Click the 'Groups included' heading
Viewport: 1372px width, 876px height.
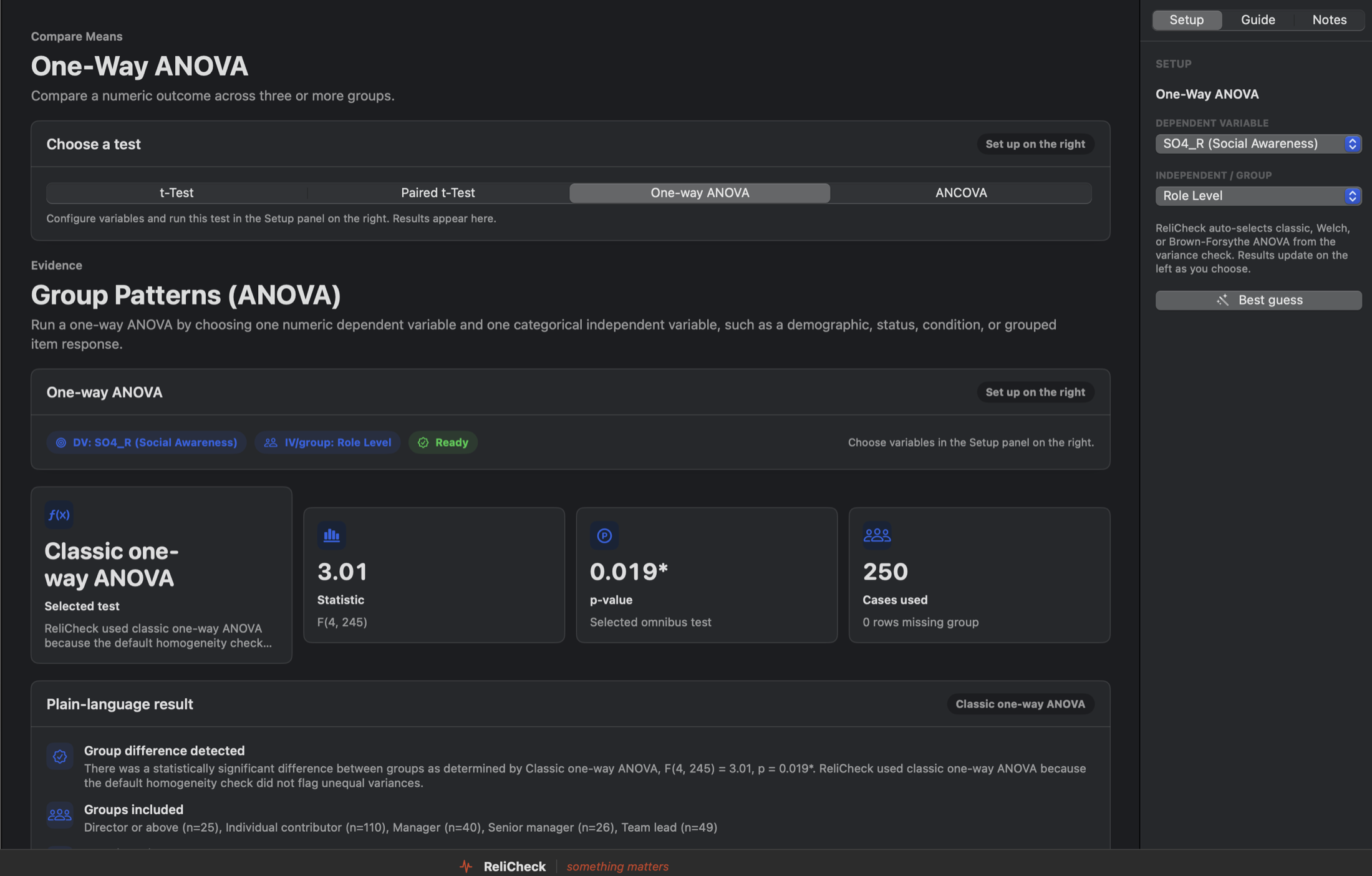coord(133,809)
